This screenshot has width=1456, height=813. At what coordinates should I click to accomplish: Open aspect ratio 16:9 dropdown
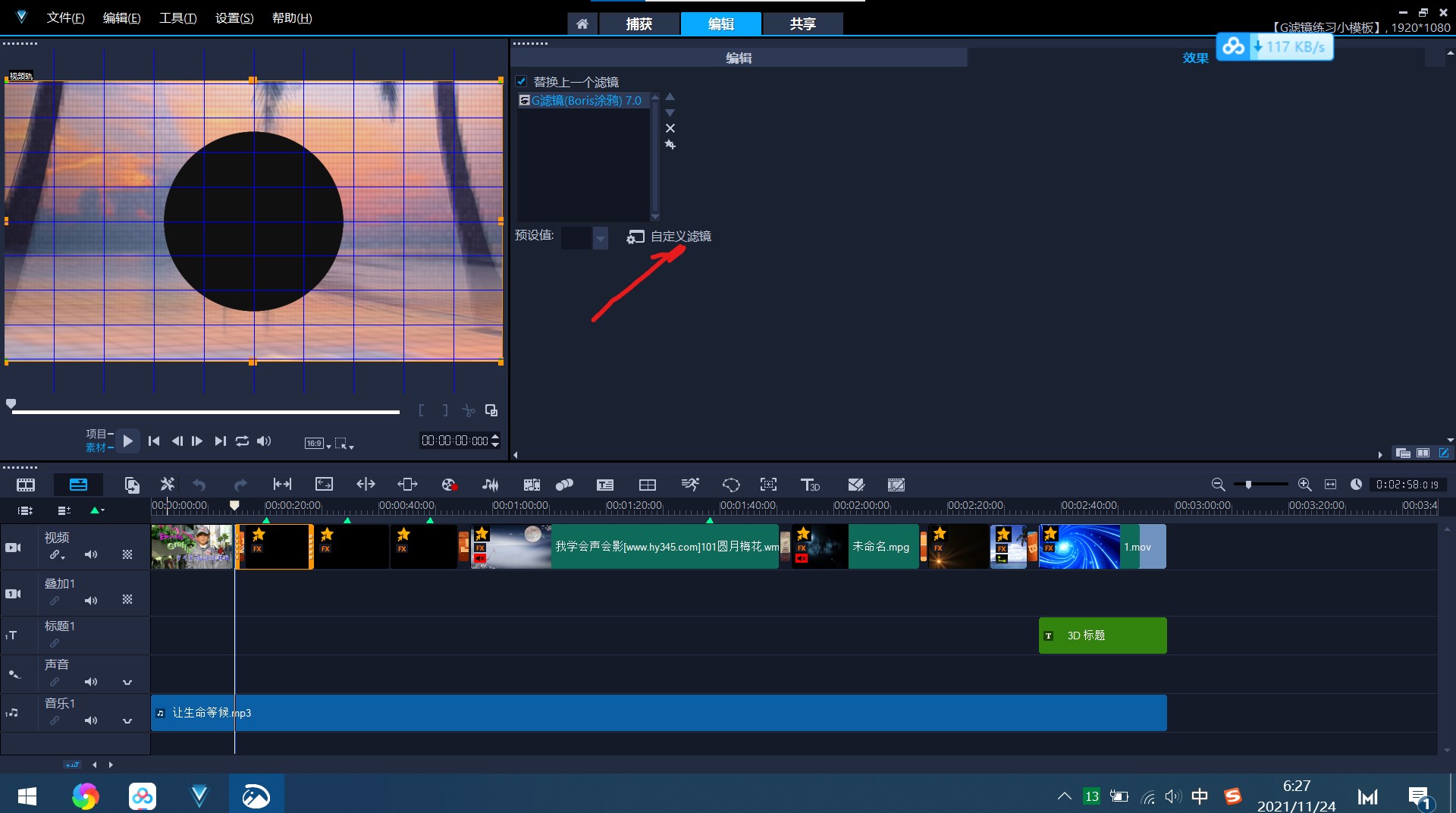[x=318, y=444]
